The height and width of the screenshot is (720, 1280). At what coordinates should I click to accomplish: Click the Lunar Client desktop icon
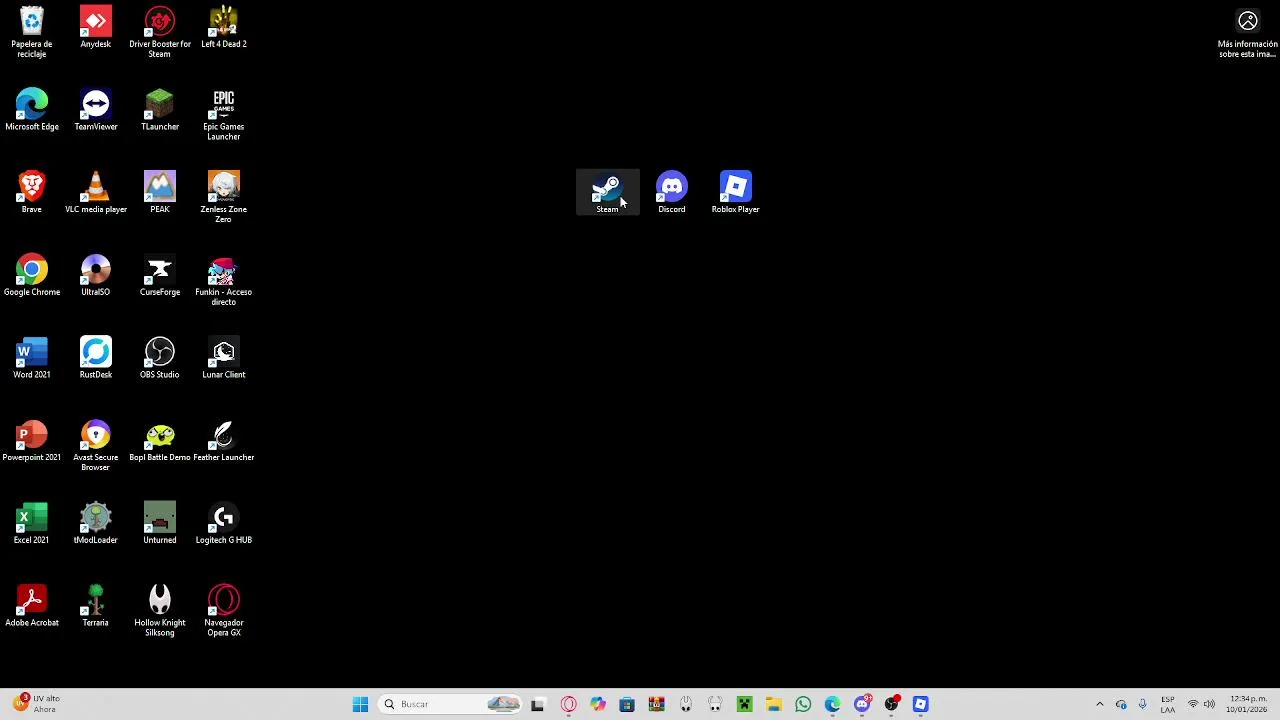pyautogui.click(x=224, y=358)
